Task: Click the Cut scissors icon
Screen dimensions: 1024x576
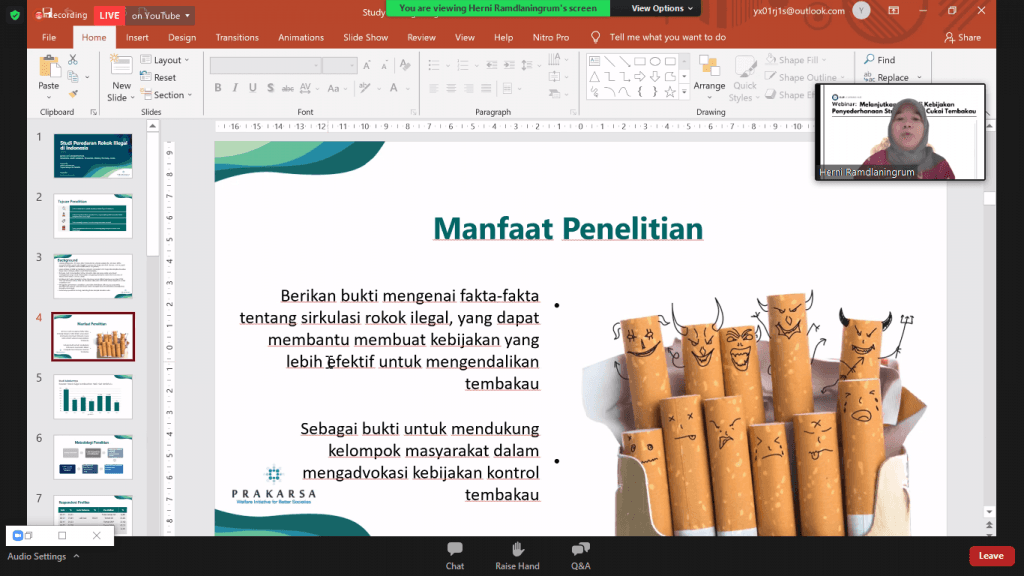Action: tap(72, 59)
